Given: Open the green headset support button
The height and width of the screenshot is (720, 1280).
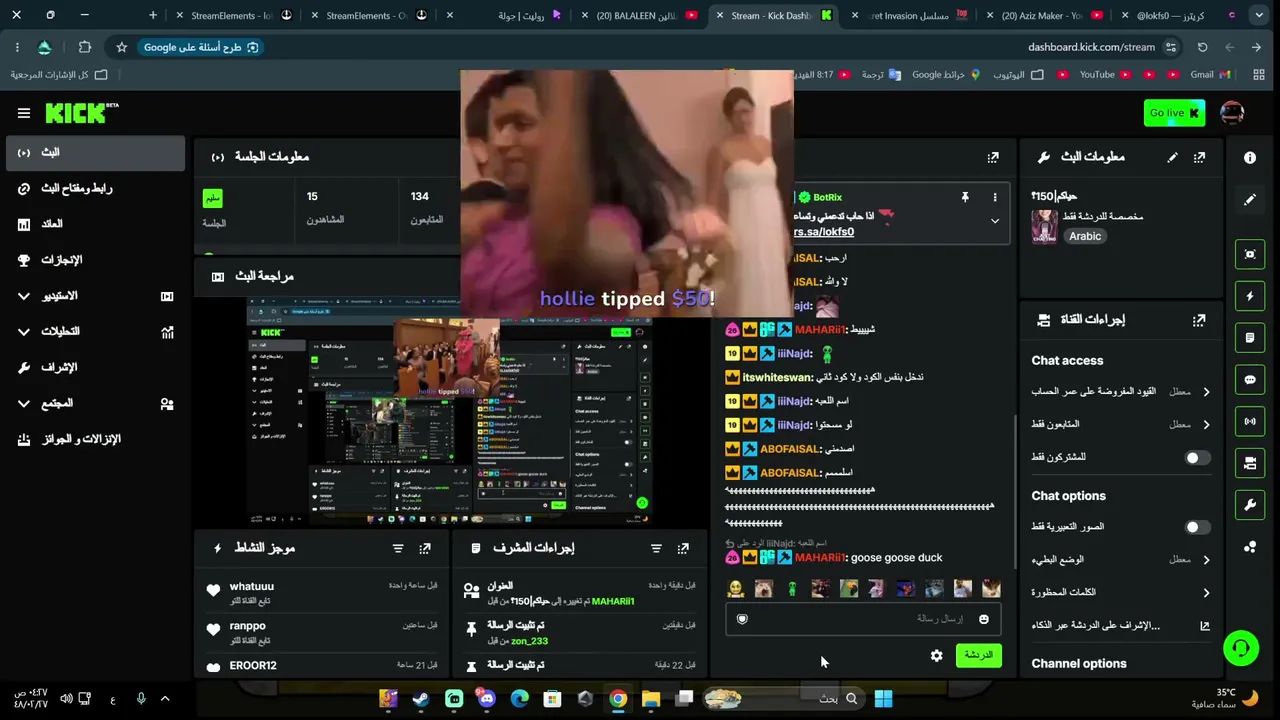Looking at the screenshot, I should (x=1241, y=648).
